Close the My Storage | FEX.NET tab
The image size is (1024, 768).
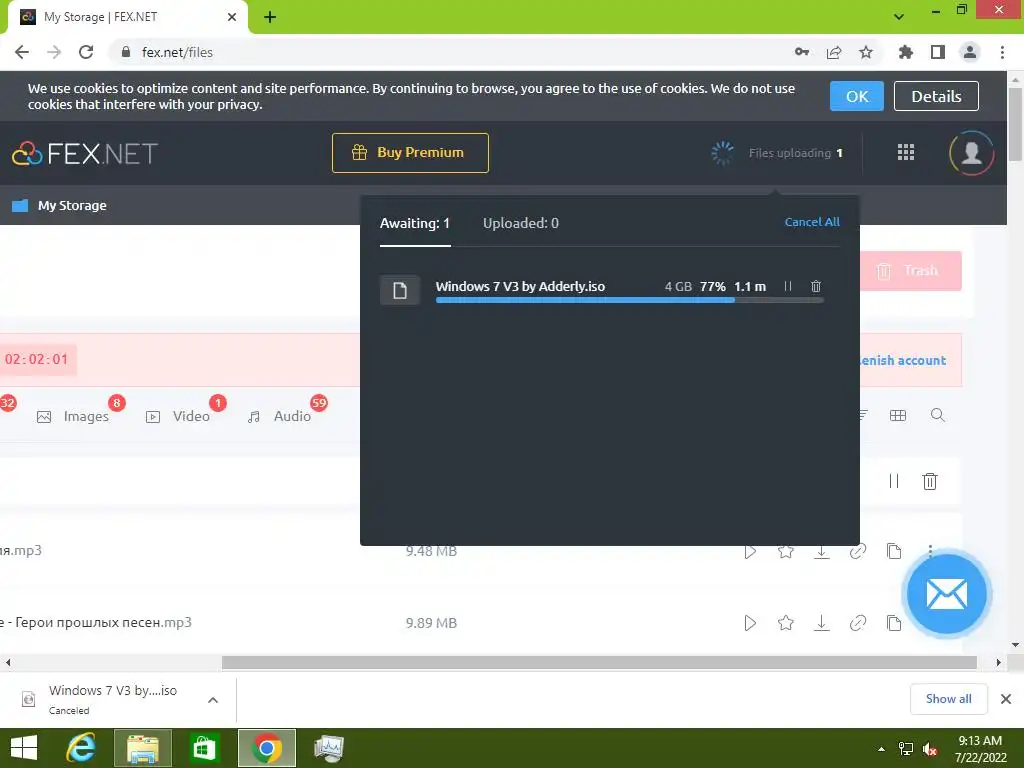coord(232,17)
